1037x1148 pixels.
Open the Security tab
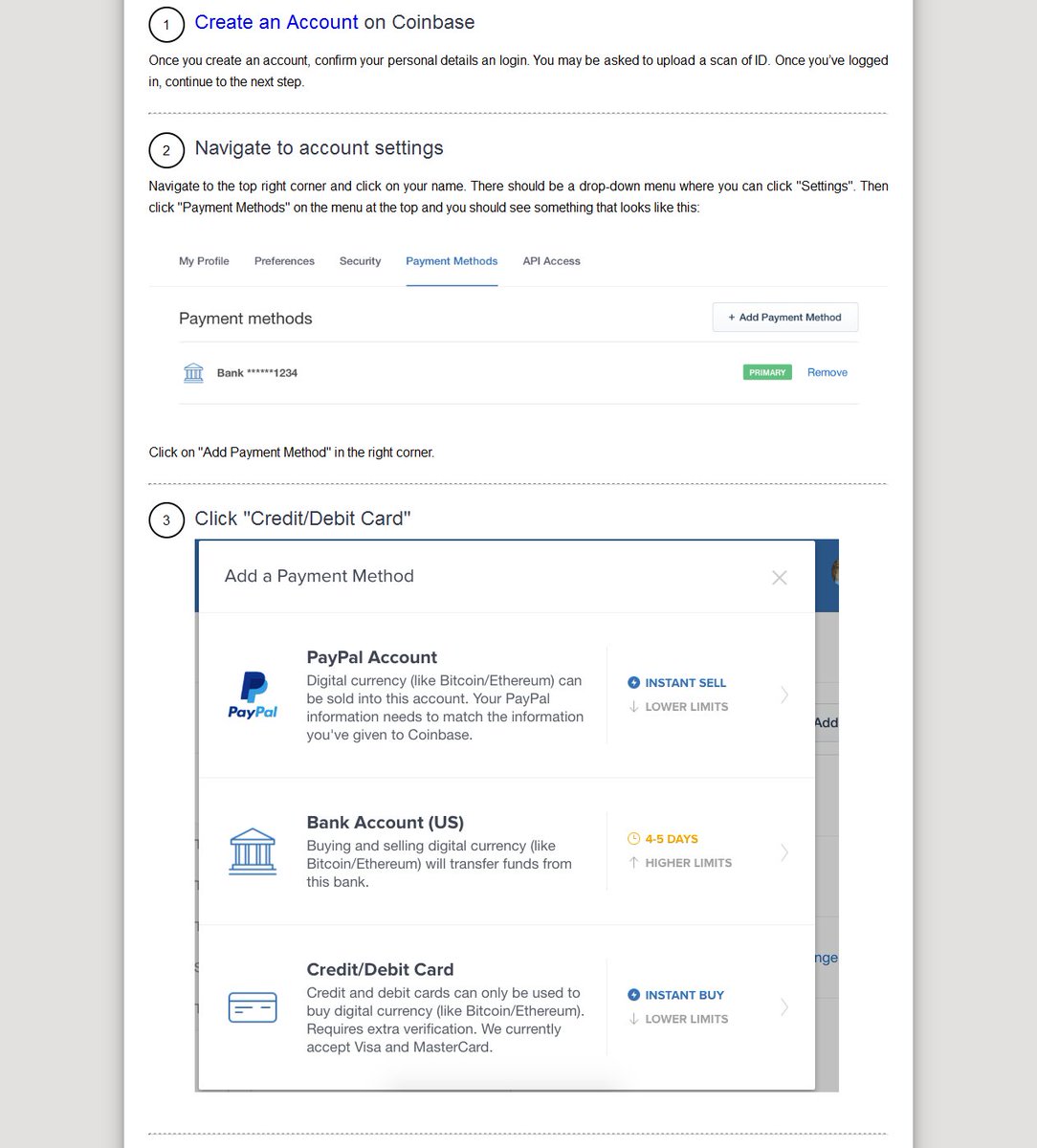pyautogui.click(x=360, y=261)
